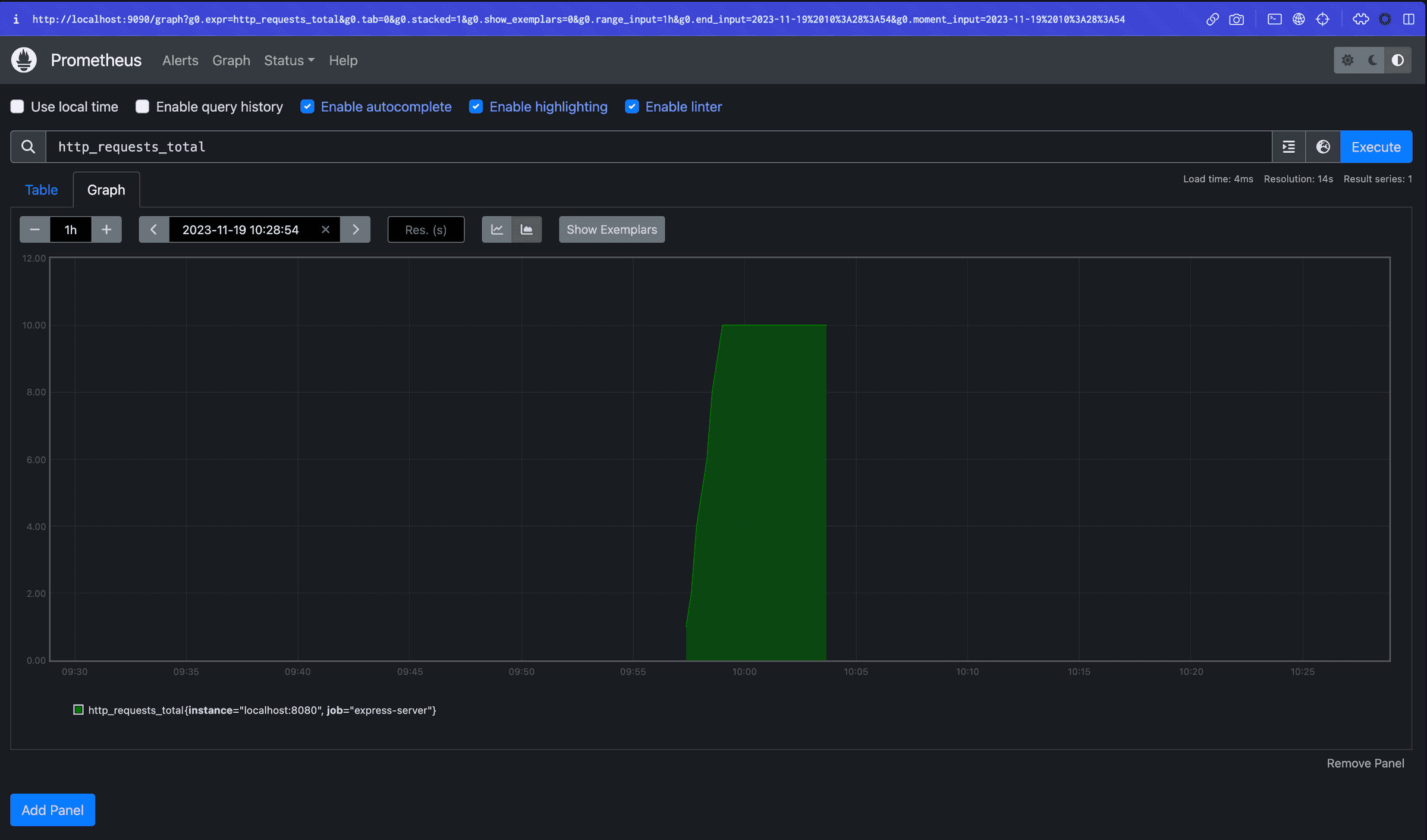Click the Prometheus logo icon

[24, 59]
